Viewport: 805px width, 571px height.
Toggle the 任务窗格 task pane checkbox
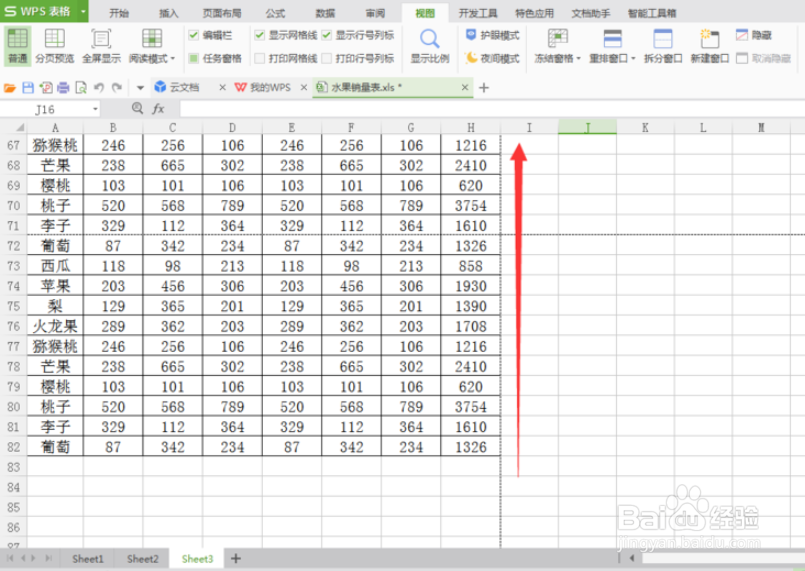pos(194,58)
